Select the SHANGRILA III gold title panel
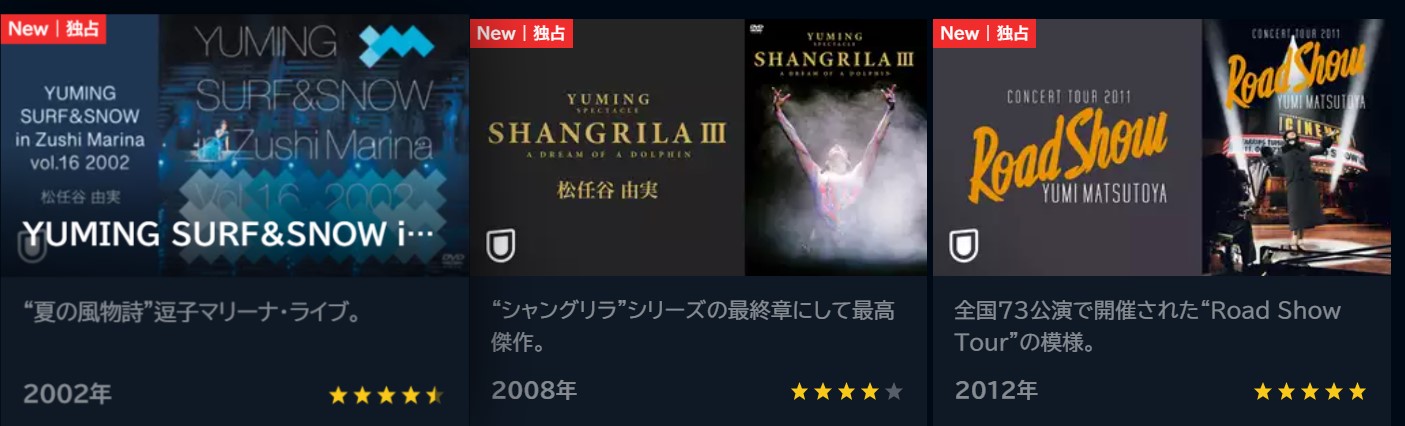The width and height of the screenshot is (1405, 426). click(x=607, y=147)
